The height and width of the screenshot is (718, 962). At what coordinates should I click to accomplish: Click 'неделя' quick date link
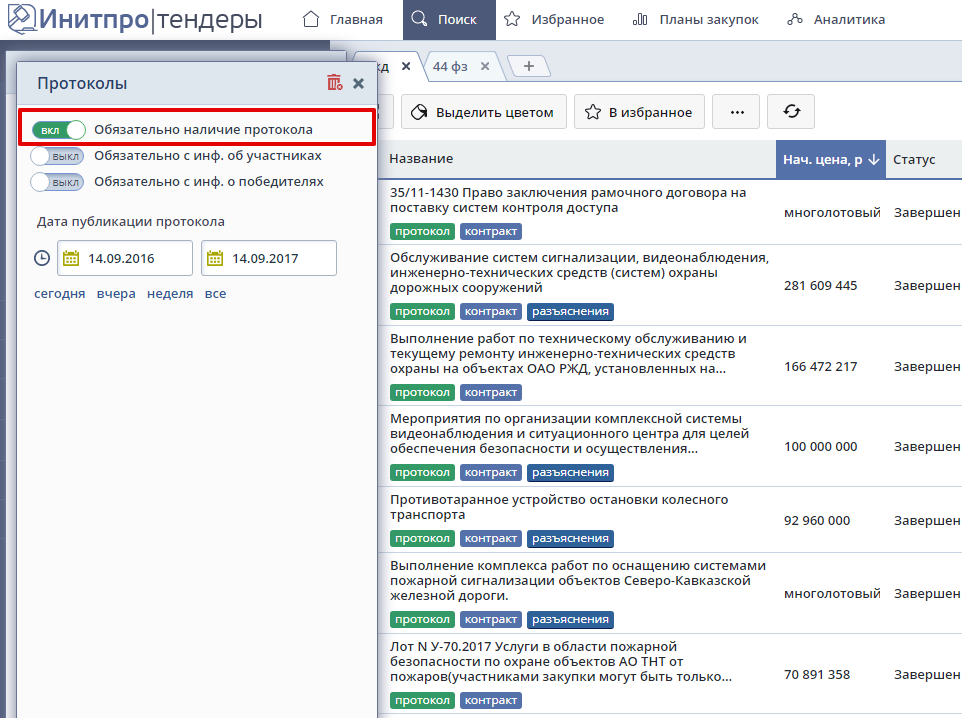tap(170, 294)
